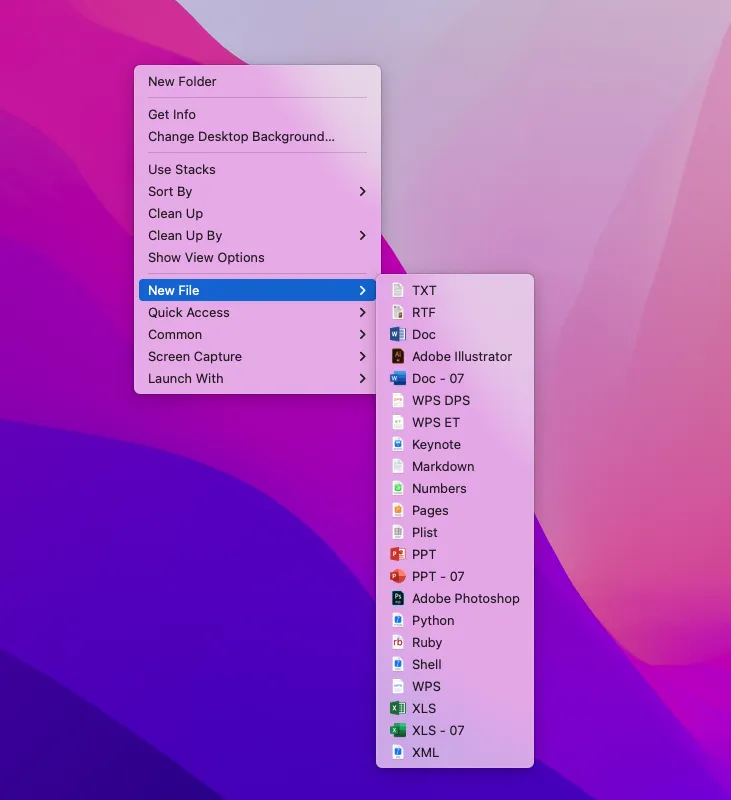Open the Launch With menu entry
731x800 pixels.
[x=257, y=378]
